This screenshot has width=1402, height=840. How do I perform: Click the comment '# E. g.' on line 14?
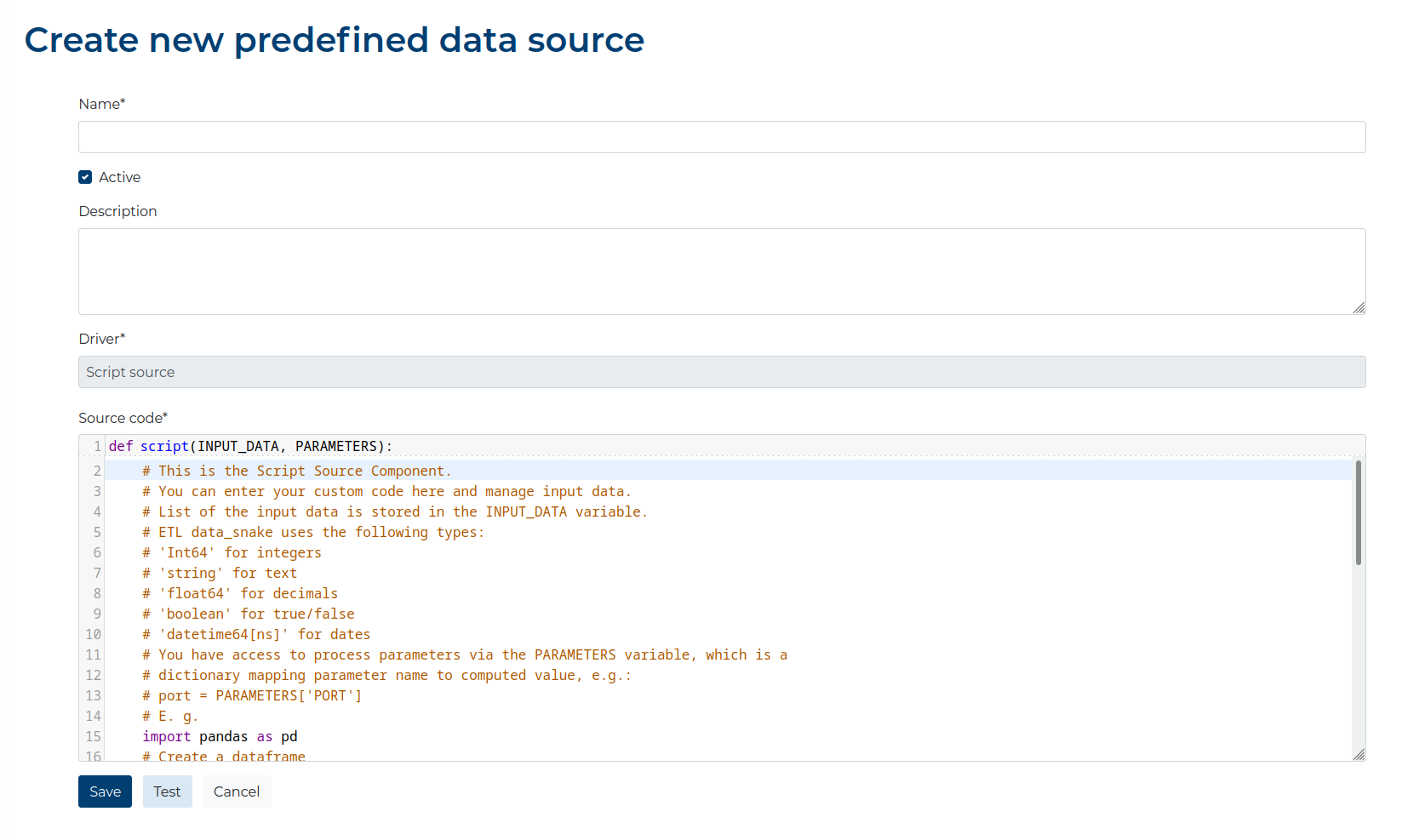pos(170,716)
